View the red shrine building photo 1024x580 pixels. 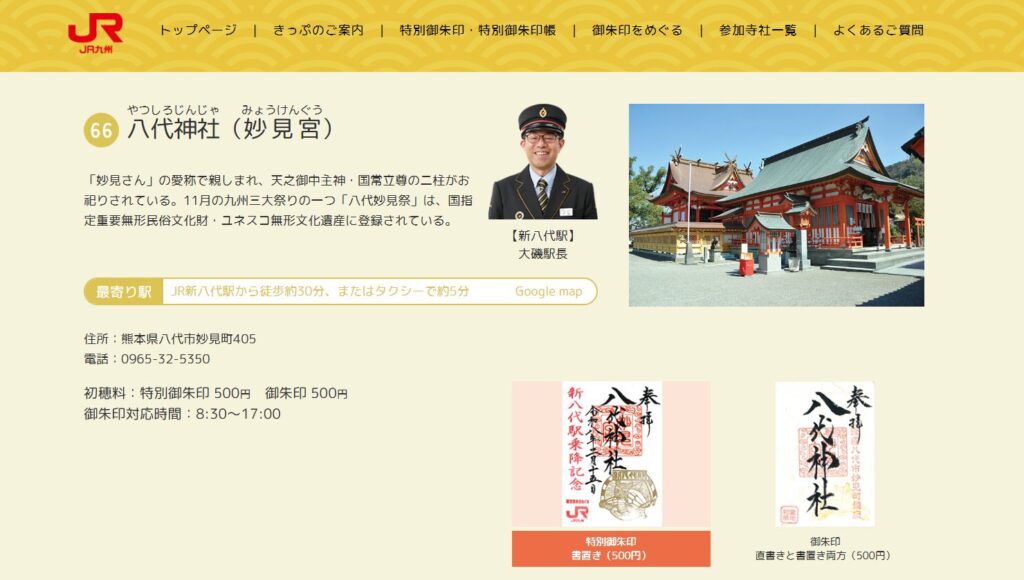776,205
